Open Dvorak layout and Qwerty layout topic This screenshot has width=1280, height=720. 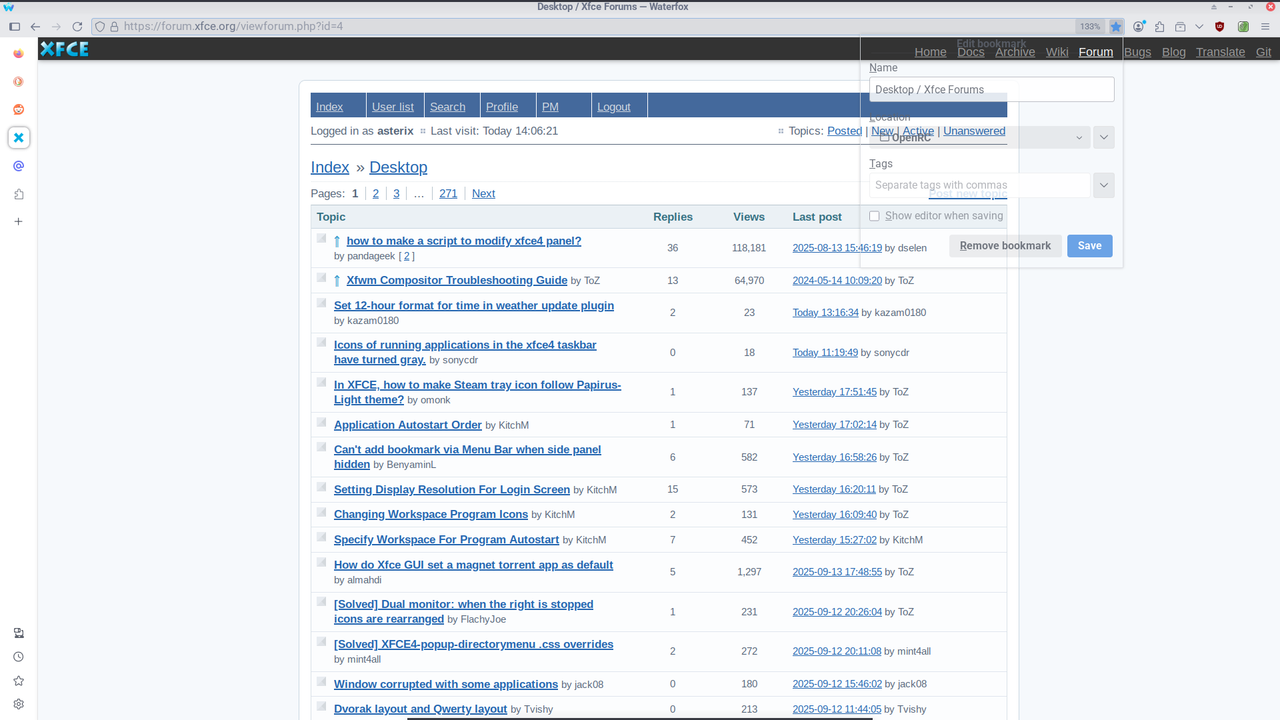pyautogui.click(x=420, y=709)
